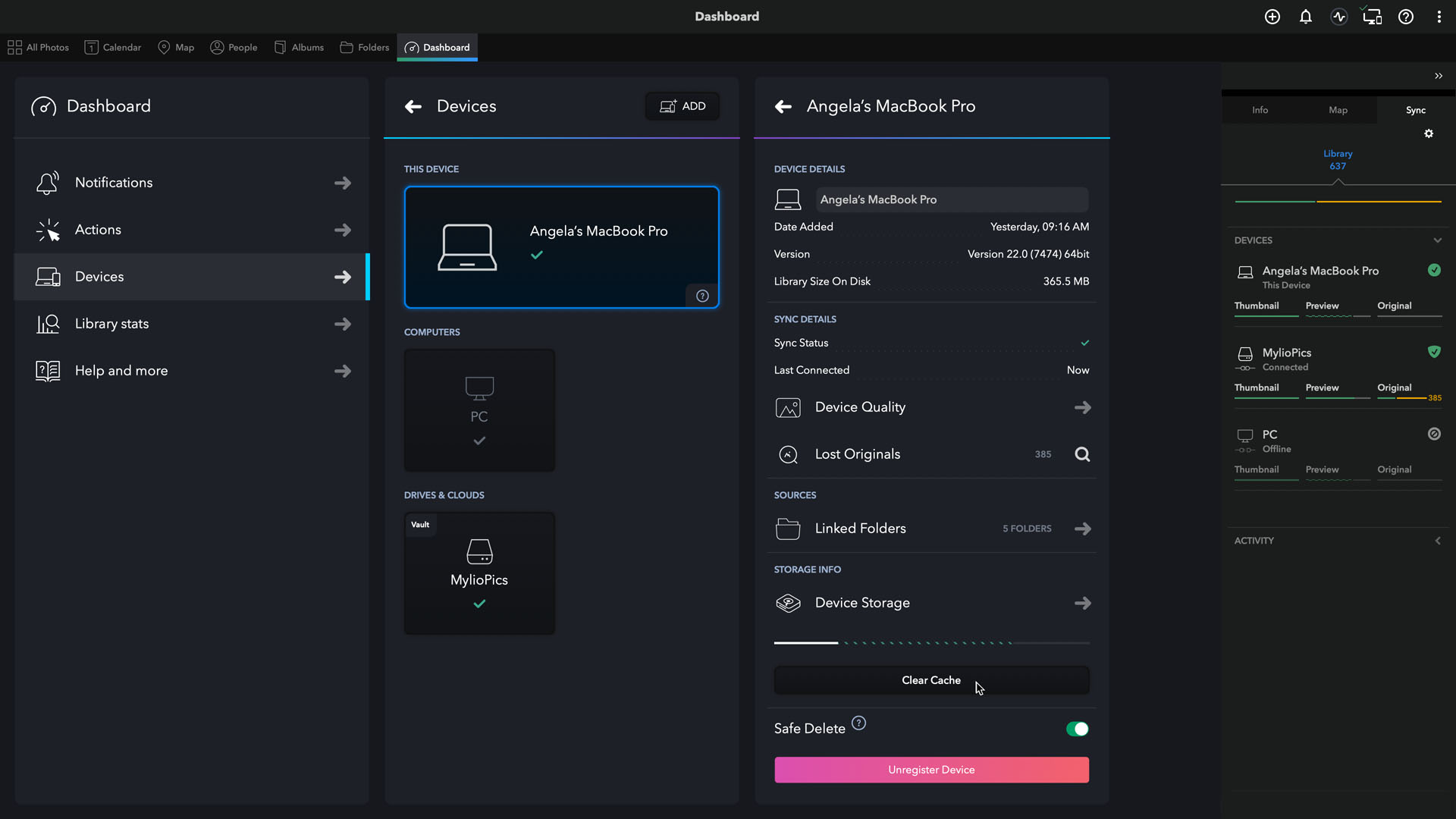Click green check status for Angela's MacBook Pro in sync panel
The image size is (1456, 819).
click(1434, 270)
